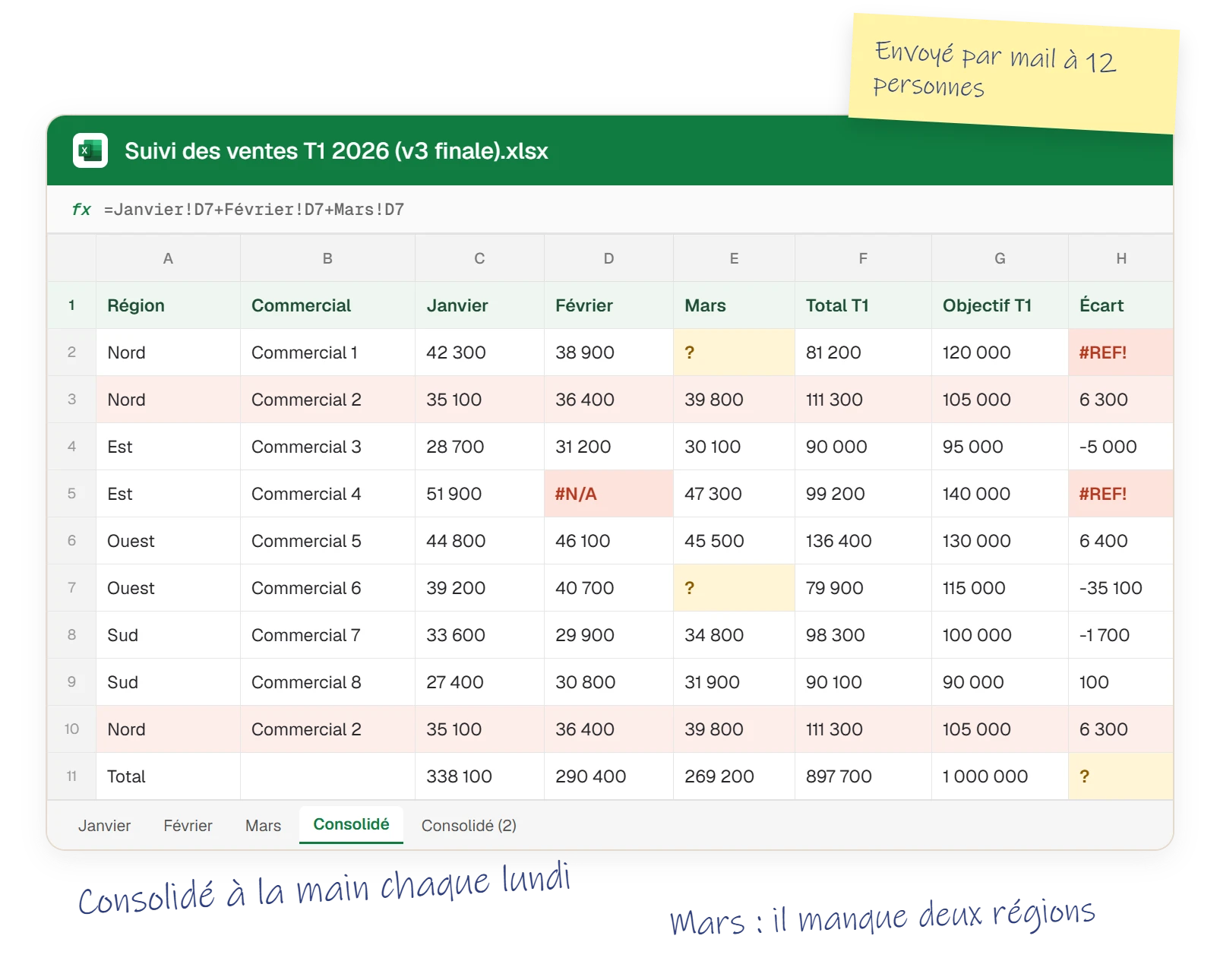Screen dimensions: 1220x980
Task: Click the cell 51 900
Action: tap(479, 494)
